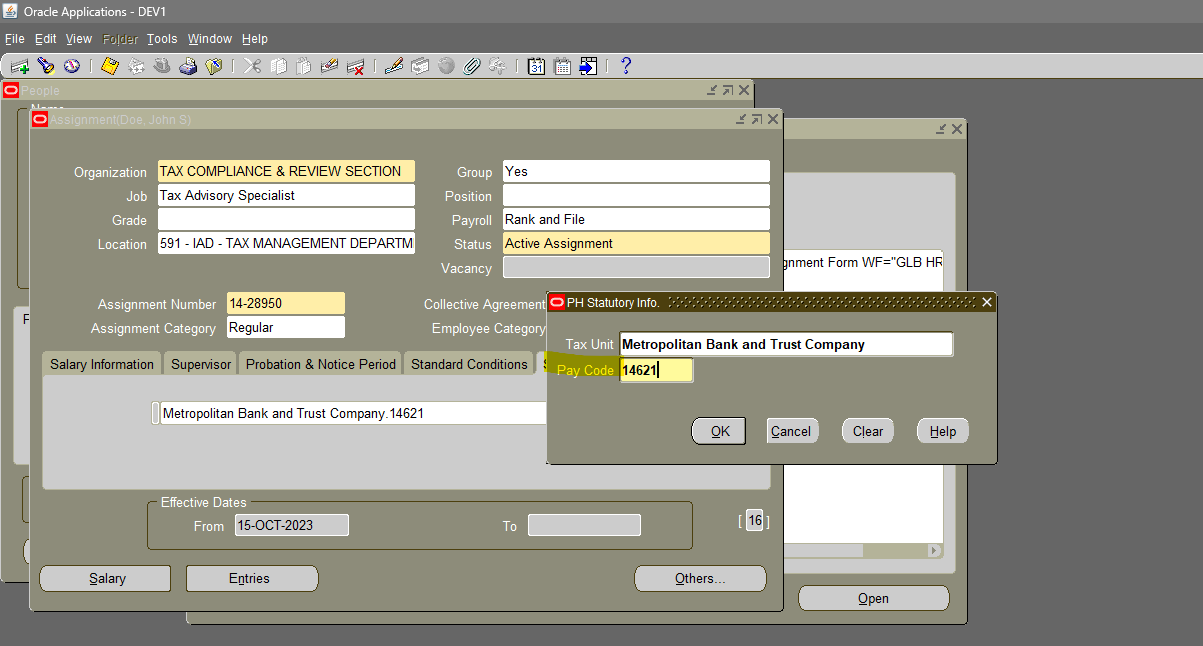Click the Others... button
Viewport: 1203px width, 646px height.
pos(700,578)
